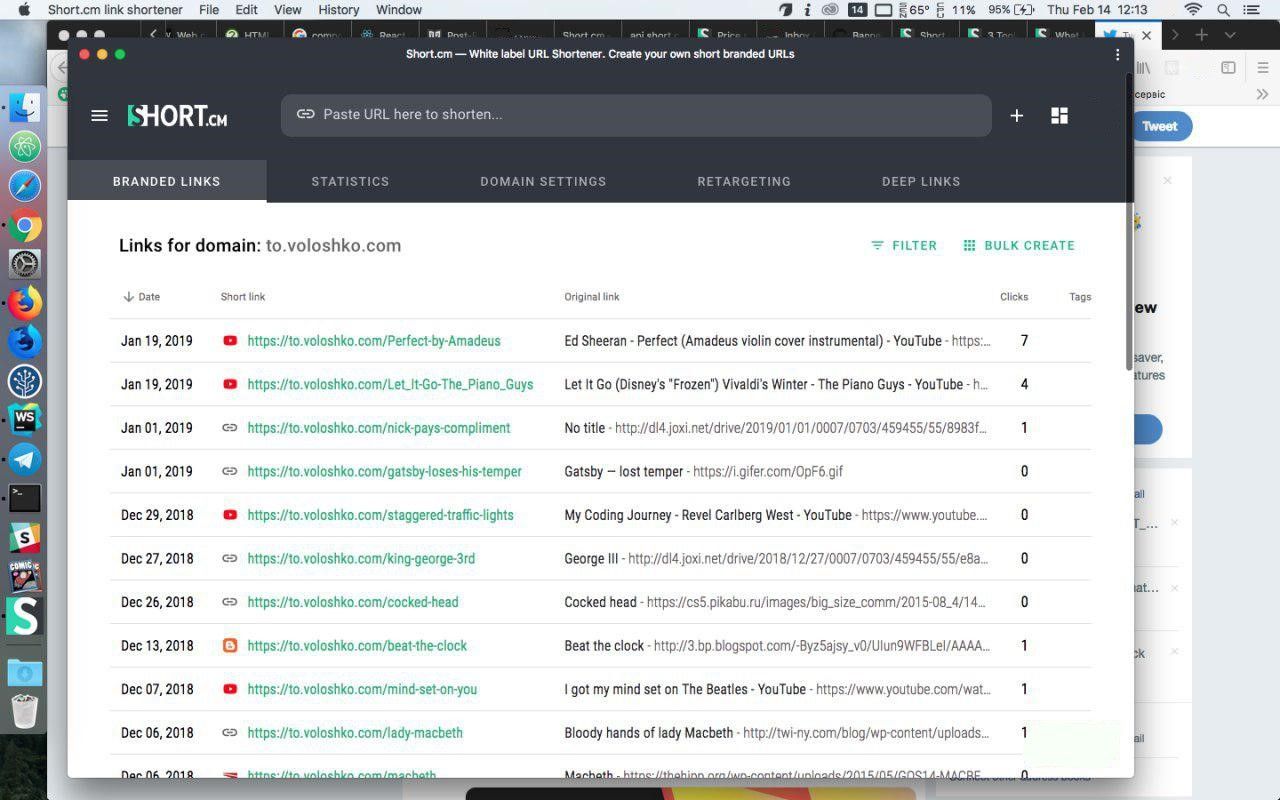Image resolution: width=1280 pixels, height=800 pixels.
Task: Click the Clicks column header
Action: coord(1014,297)
